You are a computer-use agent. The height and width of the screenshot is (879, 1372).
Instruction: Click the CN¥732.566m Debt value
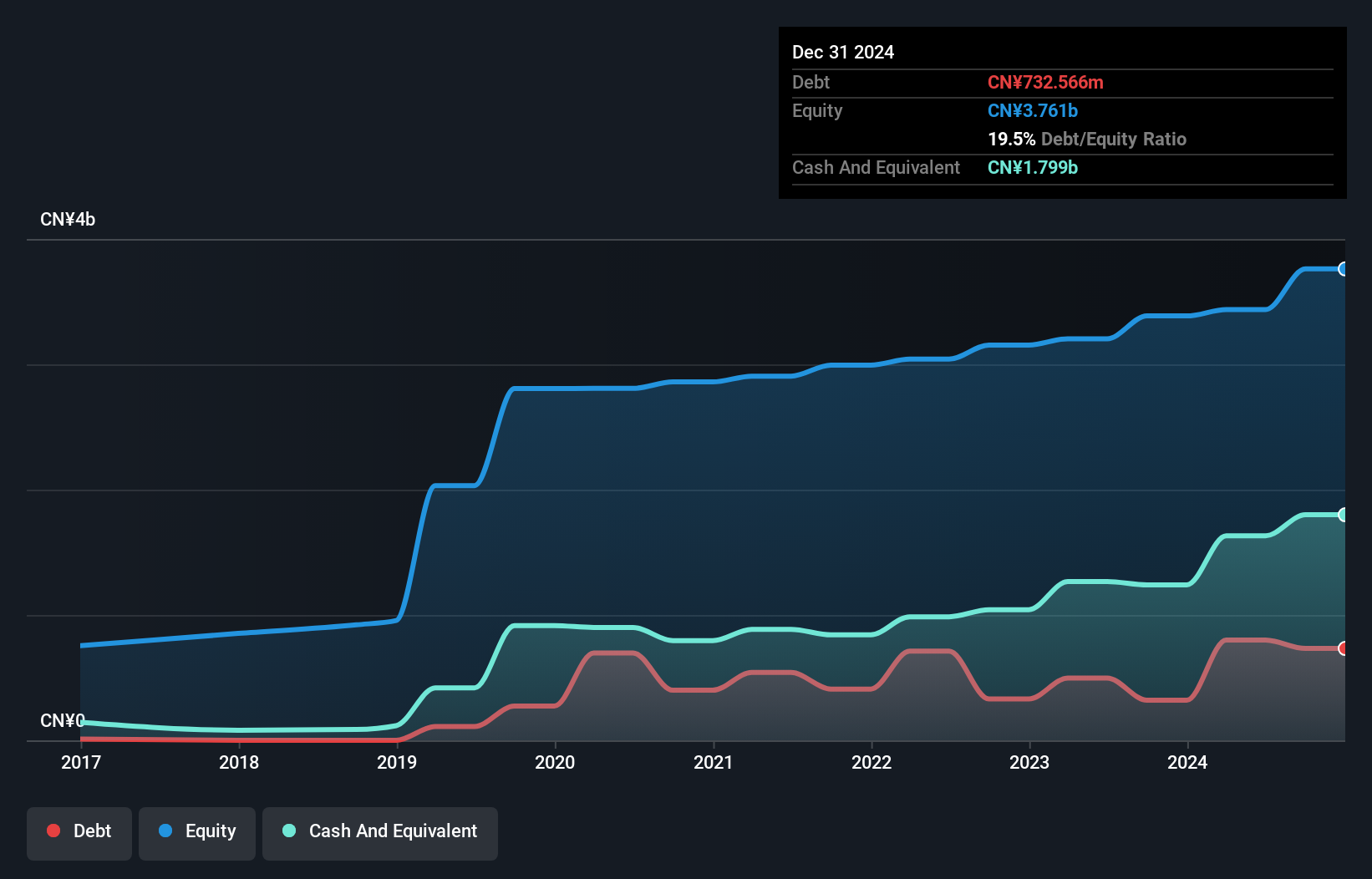(x=1045, y=82)
